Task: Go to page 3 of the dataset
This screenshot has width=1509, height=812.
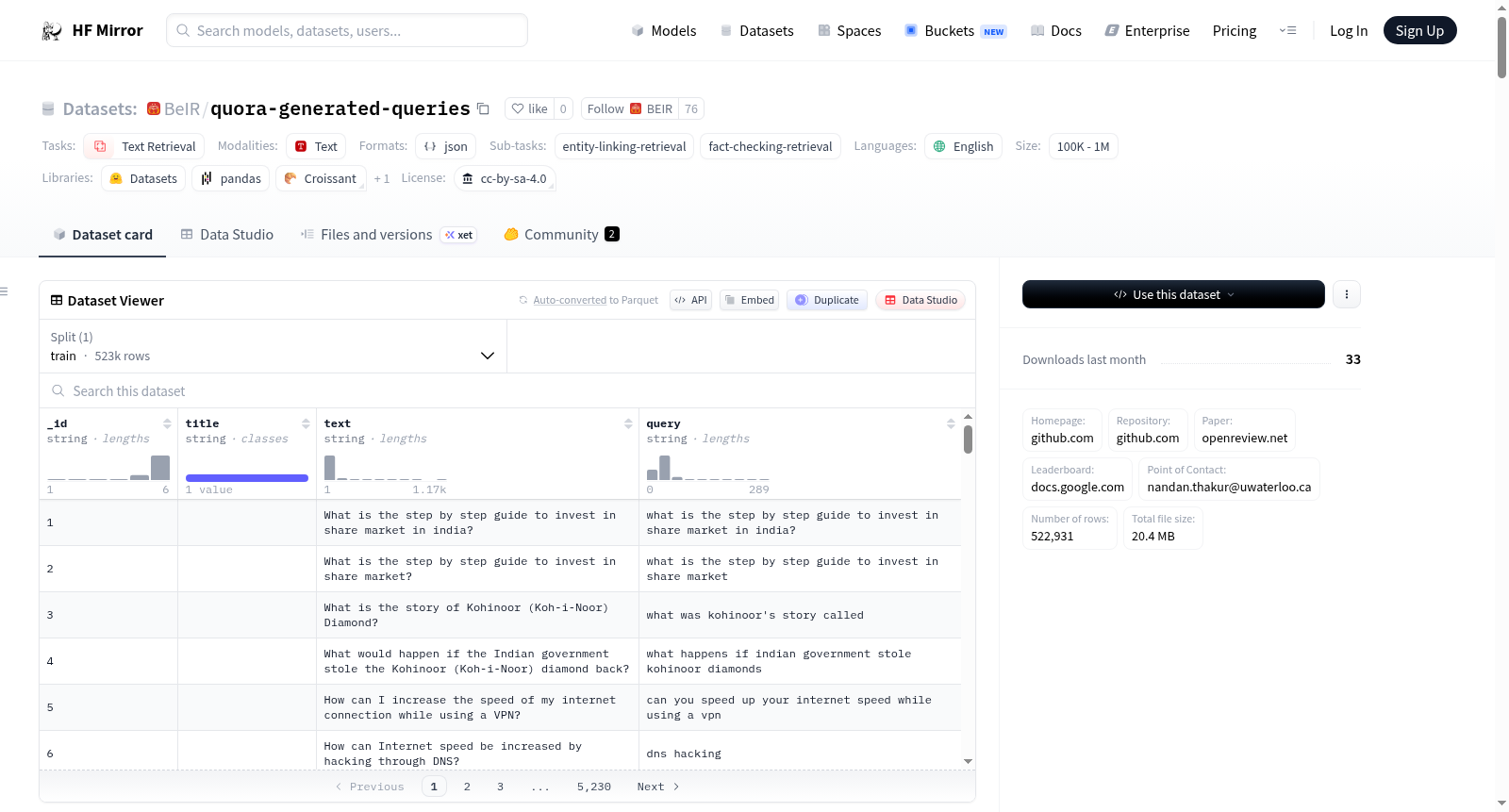Action: pos(500,787)
